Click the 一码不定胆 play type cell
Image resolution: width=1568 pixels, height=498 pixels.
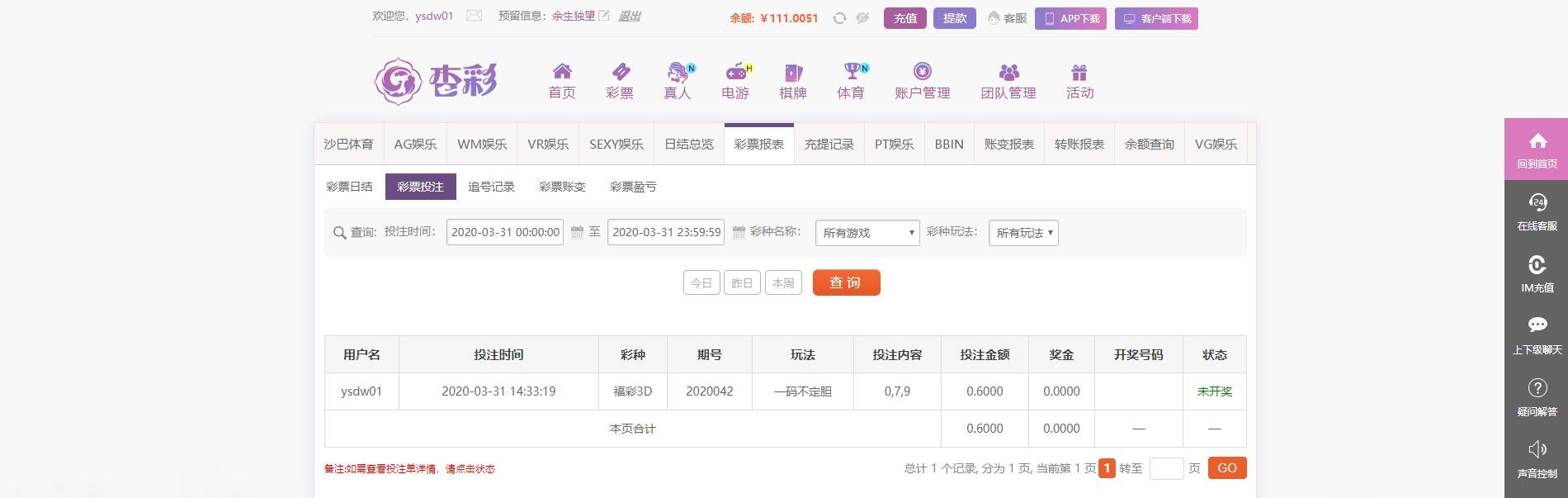pos(803,391)
